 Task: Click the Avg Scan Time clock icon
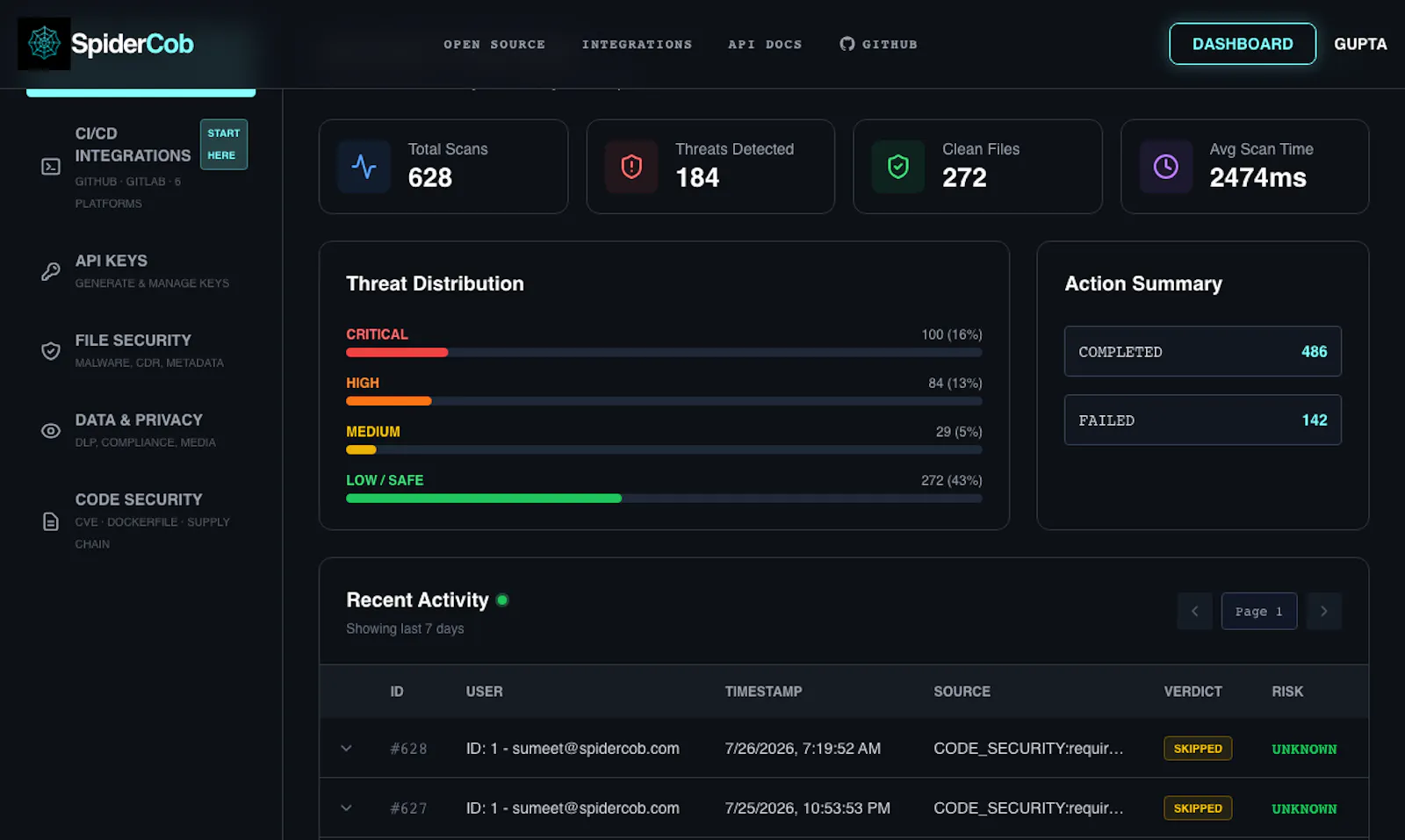[1166, 167]
